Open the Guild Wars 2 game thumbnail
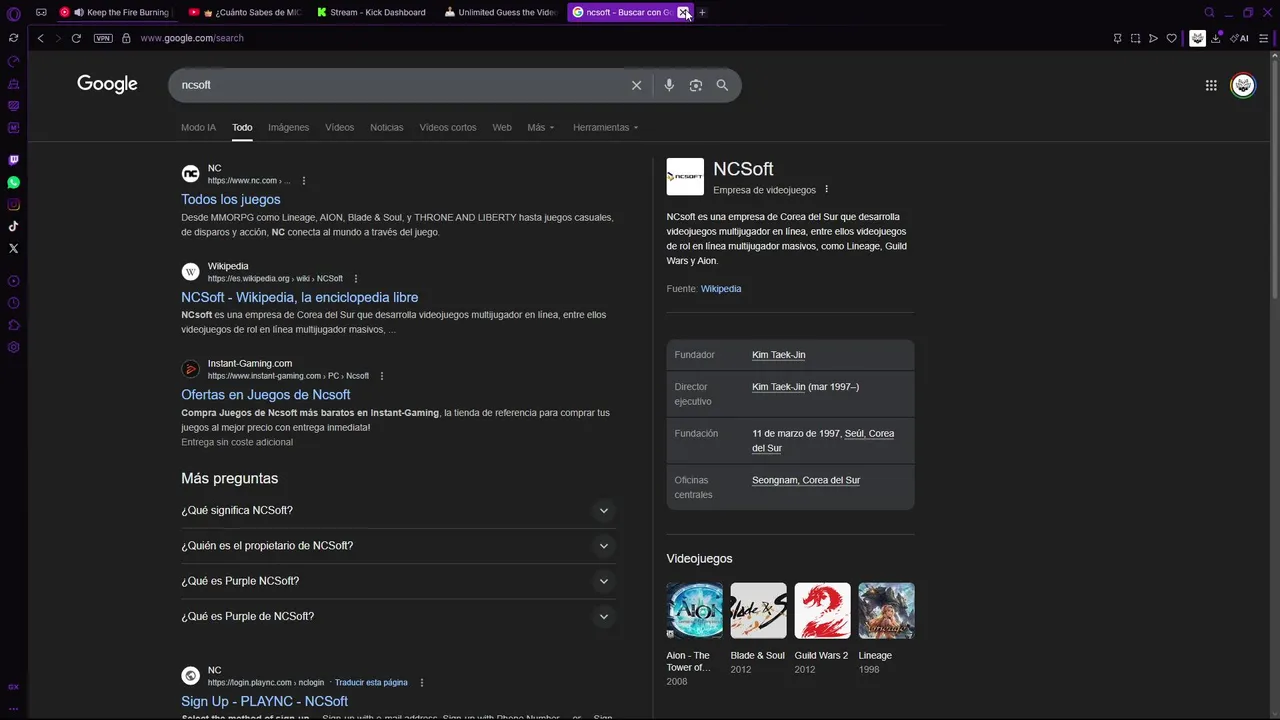This screenshot has height=720, width=1280. click(x=823, y=611)
